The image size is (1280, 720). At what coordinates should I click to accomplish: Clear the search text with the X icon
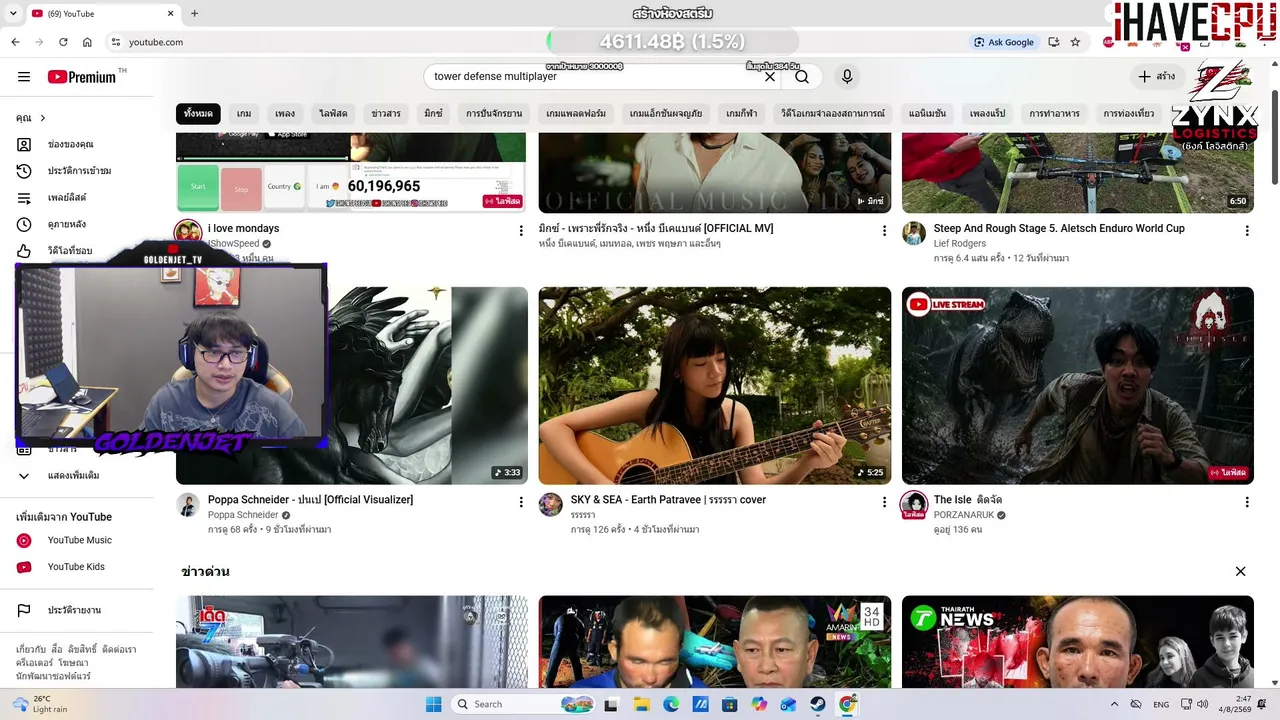tap(770, 77)
